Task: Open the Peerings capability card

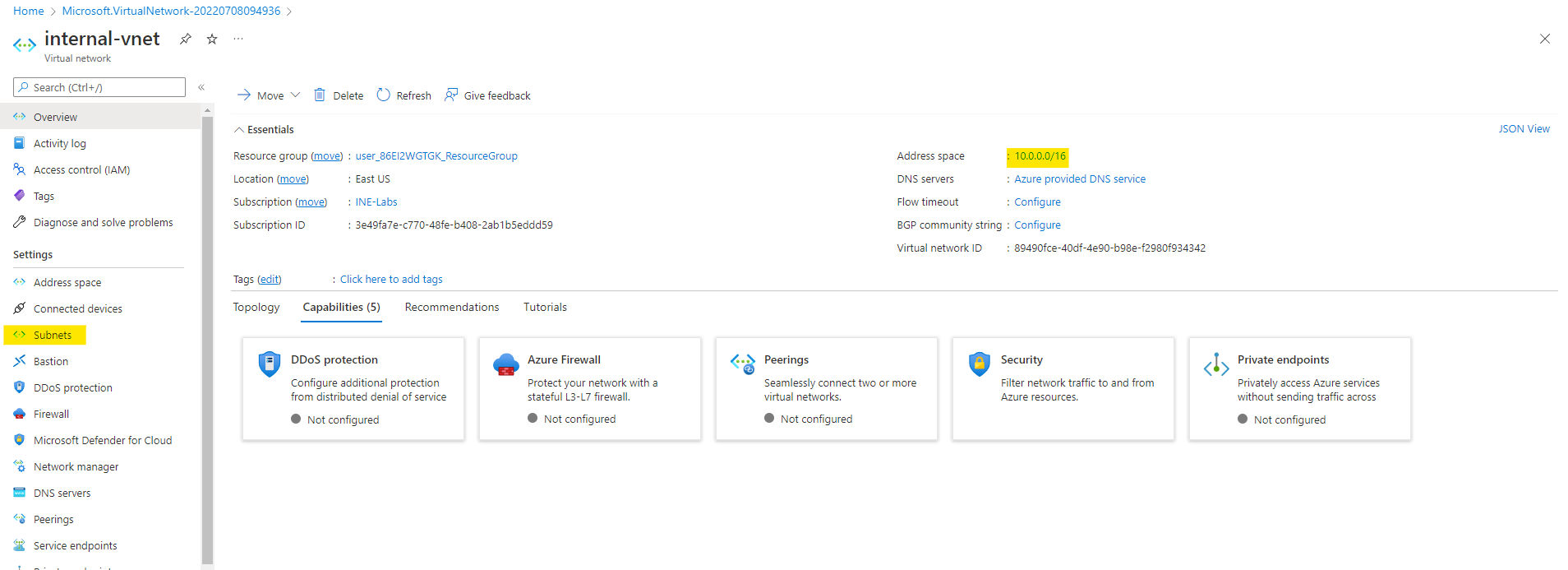Action: click(826, 388)
